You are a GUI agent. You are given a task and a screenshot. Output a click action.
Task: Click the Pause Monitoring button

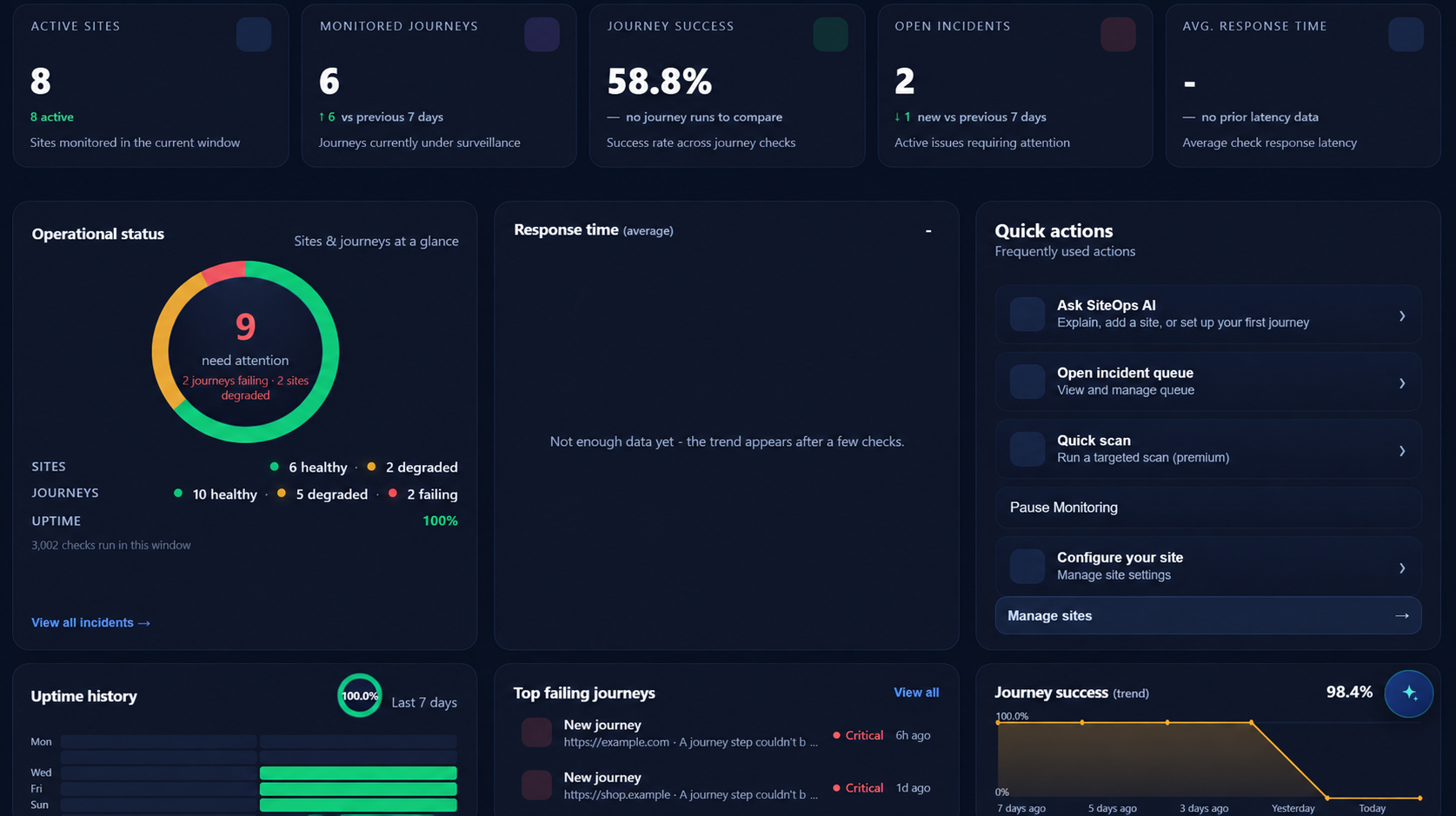click(x=1207, y=508)
